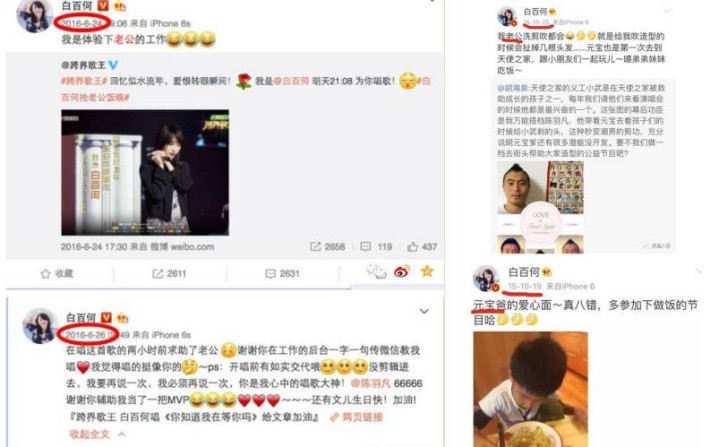The height and width of the screenshot is (447, 719).
Task: Open the stage performance photo thumbnail
Action: coord(145,172)
